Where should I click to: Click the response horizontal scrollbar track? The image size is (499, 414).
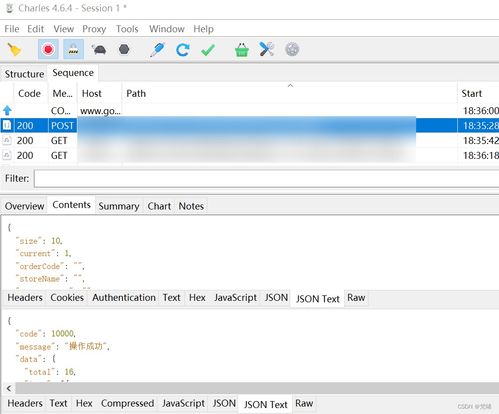point(257,388)
